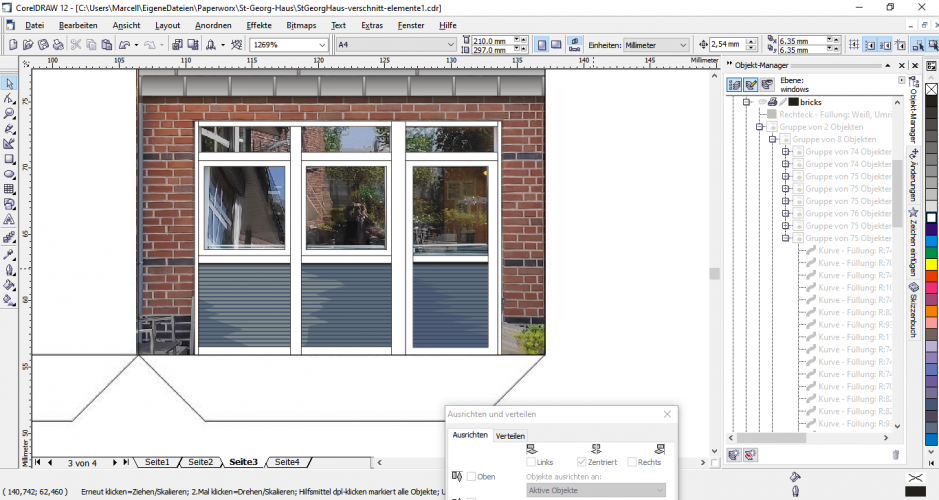Viewport: 939px width, 500px height.
Task: Select the Freehand drawing tool
Action: click(9, 129)
